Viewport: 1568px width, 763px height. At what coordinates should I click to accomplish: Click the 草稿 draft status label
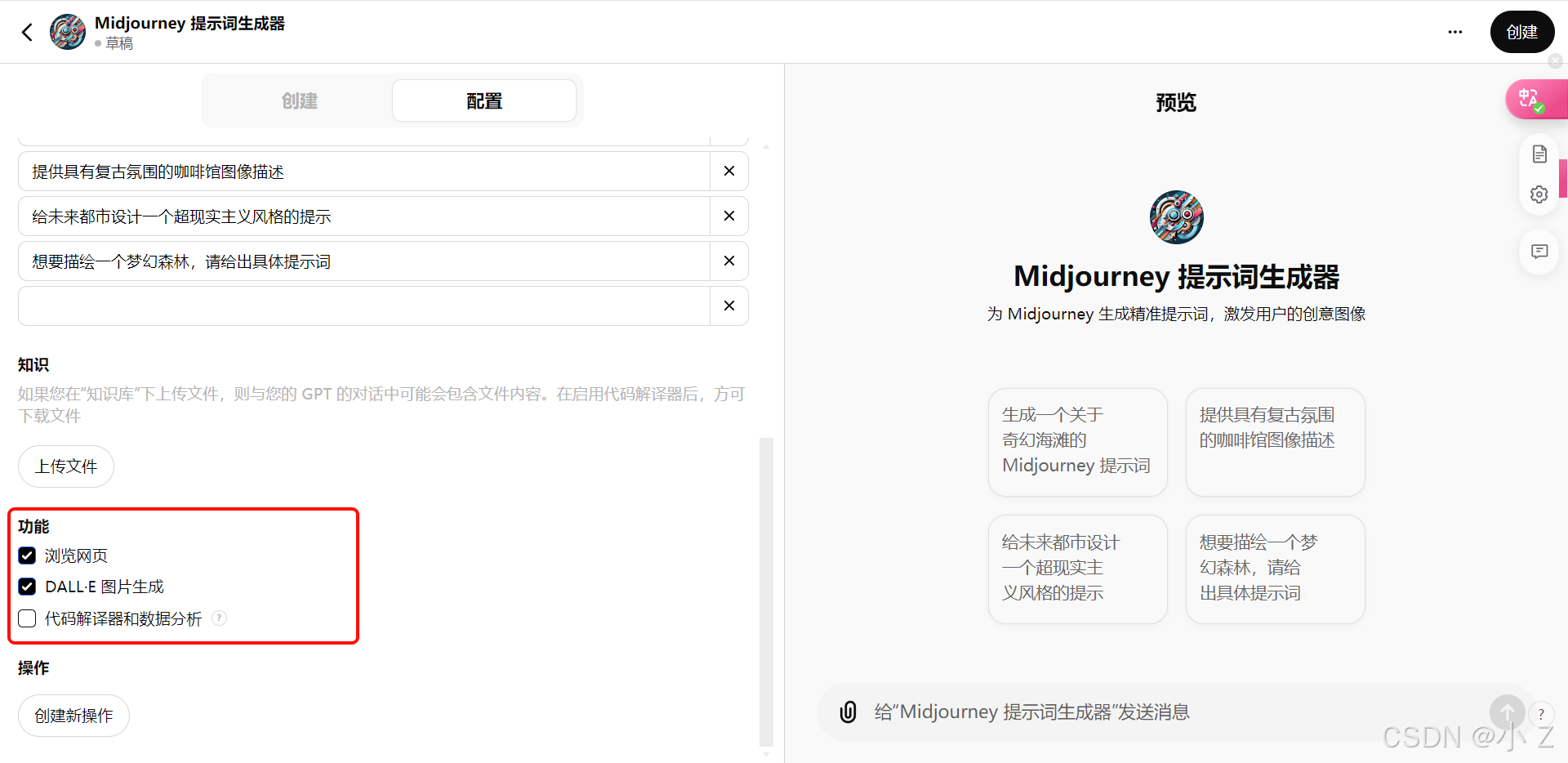(119, 43)
